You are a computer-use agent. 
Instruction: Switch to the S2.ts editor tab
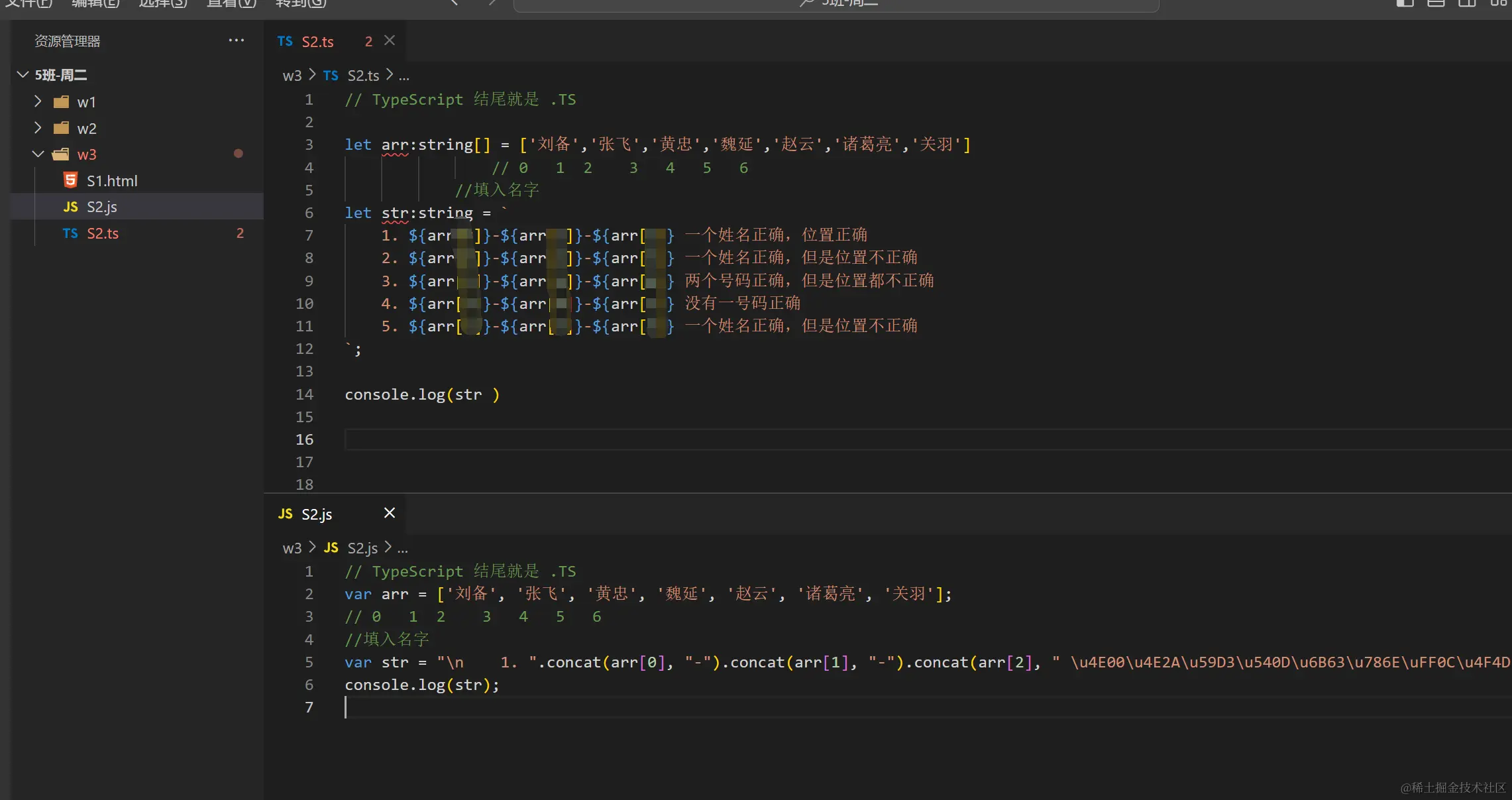click(x=317, y=42)
